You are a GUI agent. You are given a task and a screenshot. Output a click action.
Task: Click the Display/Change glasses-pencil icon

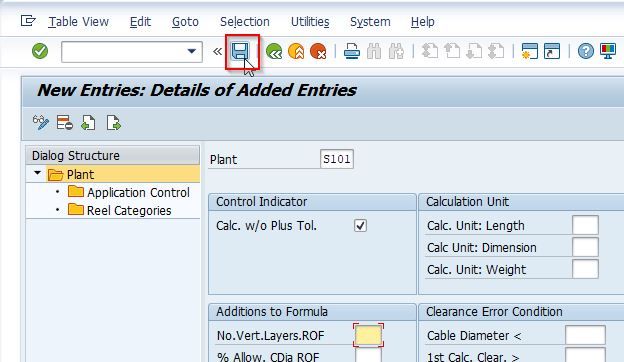tap(41, 123)
